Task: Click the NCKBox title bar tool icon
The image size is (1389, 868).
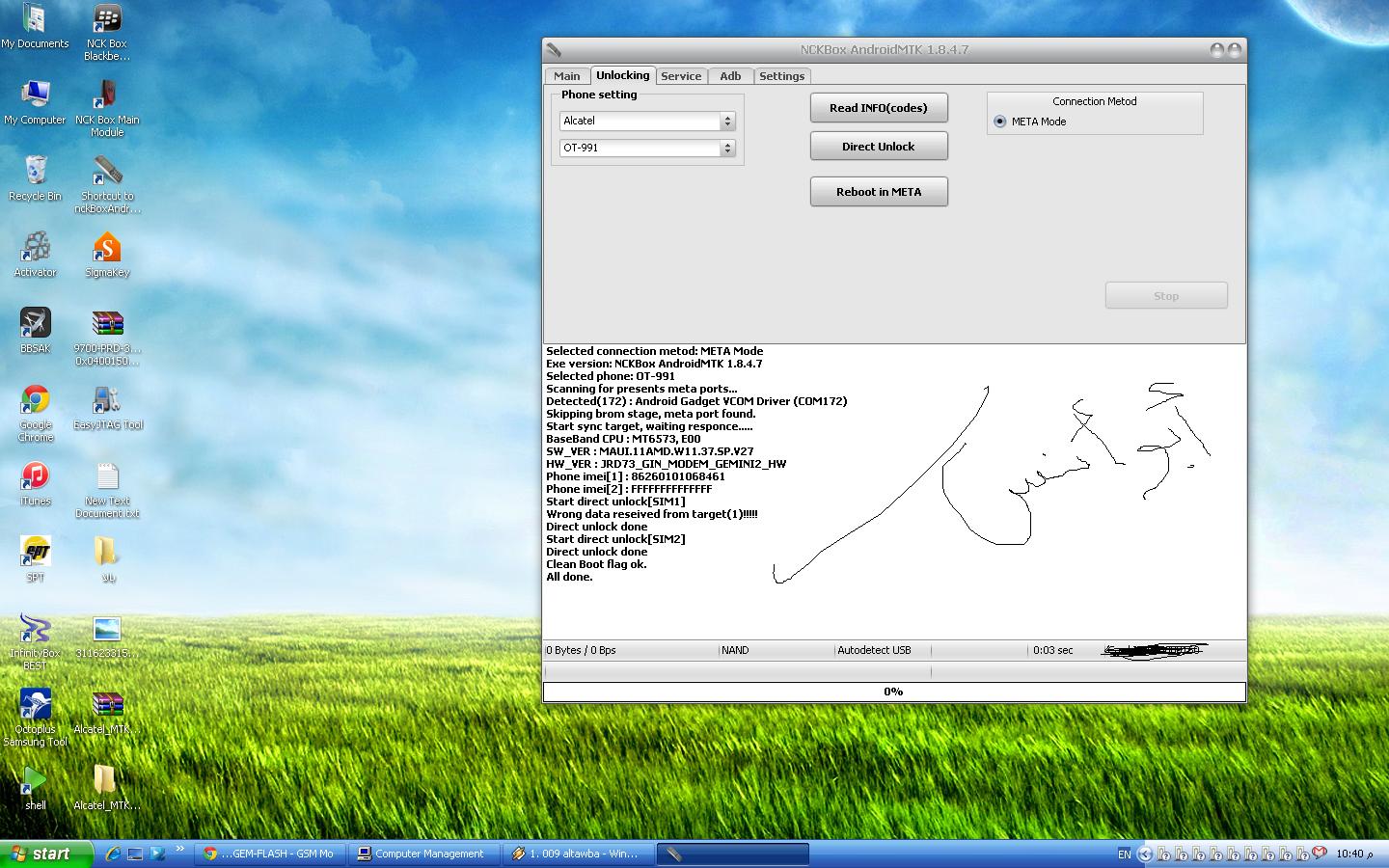Action: pyautogui.click(x=554, y=50)
